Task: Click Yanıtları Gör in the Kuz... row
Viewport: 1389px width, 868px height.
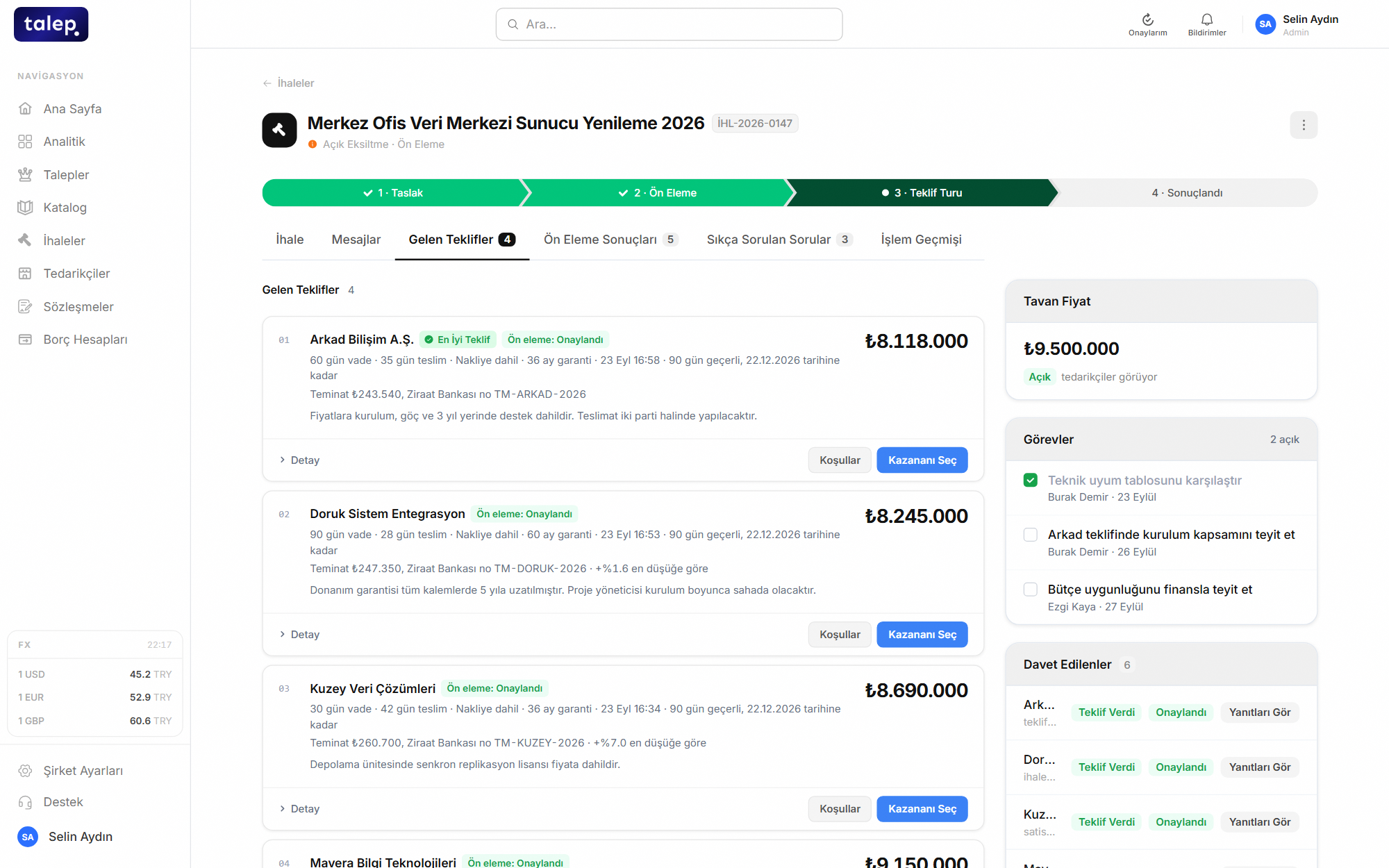Action: point(1260,821)
